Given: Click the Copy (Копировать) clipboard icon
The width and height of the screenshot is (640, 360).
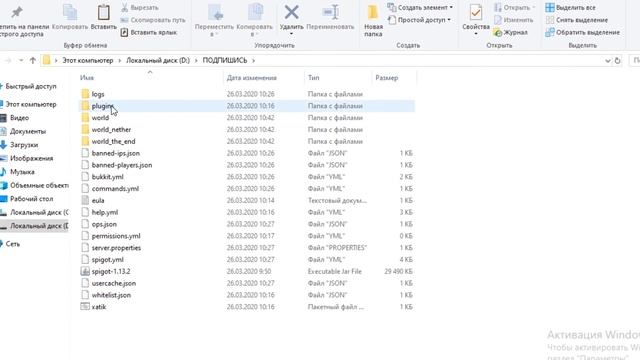Looking at the screenshot, I should point(70,12).
